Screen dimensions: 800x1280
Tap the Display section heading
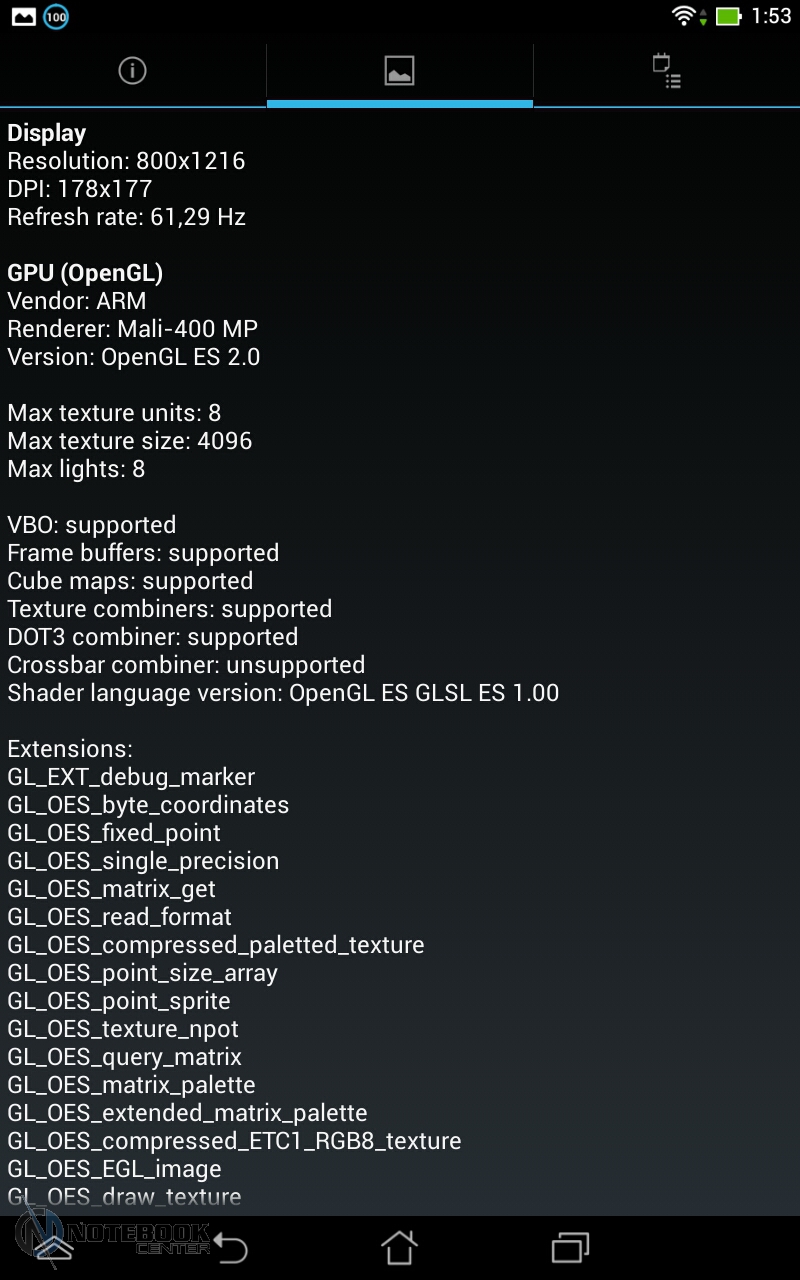click(47, 133)
